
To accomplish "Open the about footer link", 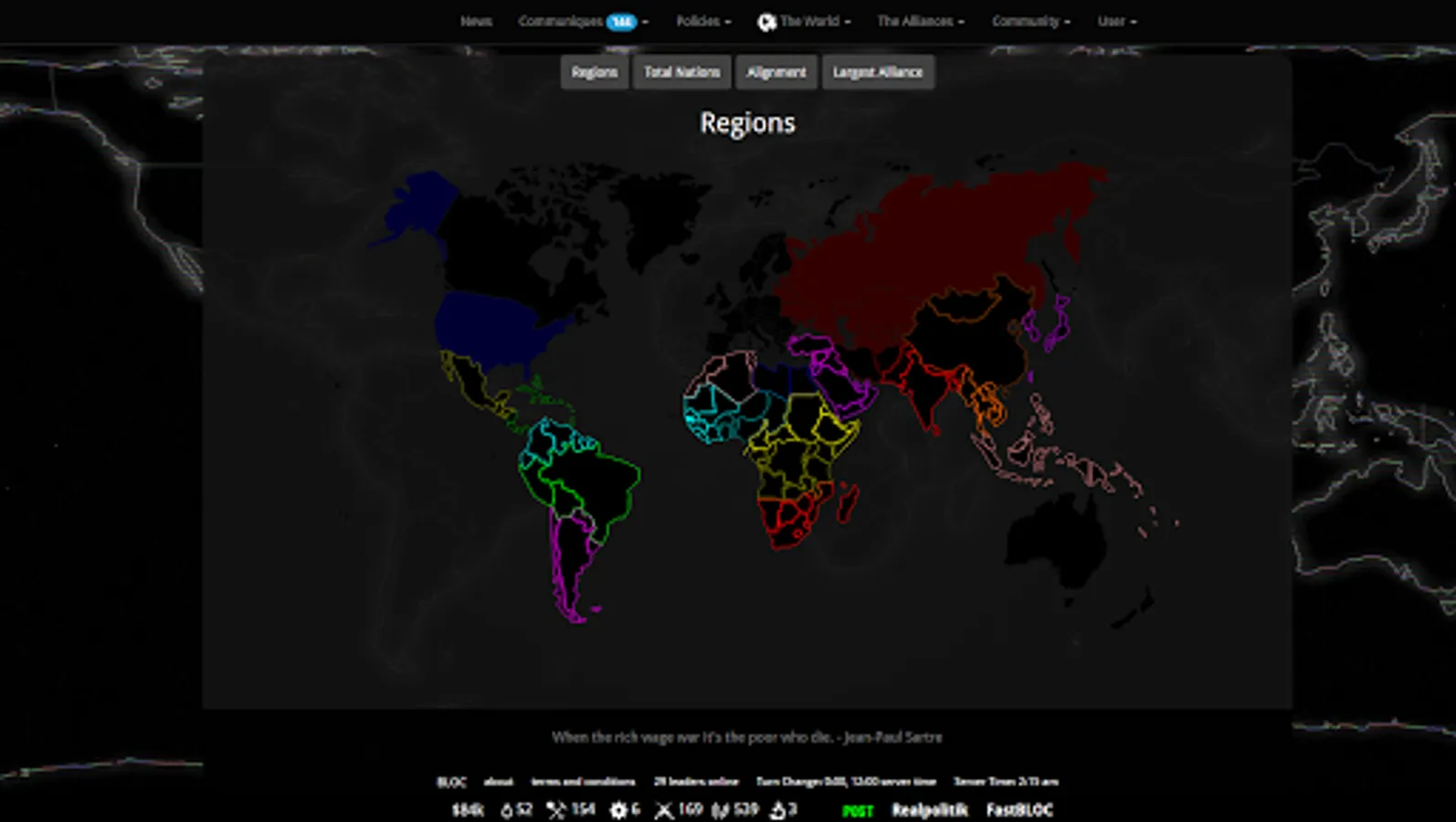I will pos(499,782).
